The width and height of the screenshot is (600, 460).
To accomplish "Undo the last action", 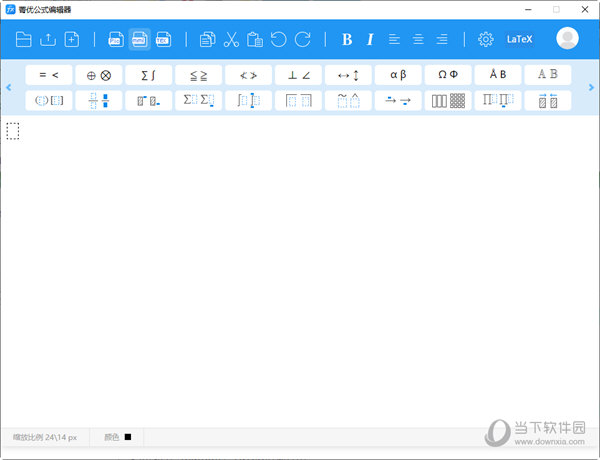I will [x=278, y=40].
